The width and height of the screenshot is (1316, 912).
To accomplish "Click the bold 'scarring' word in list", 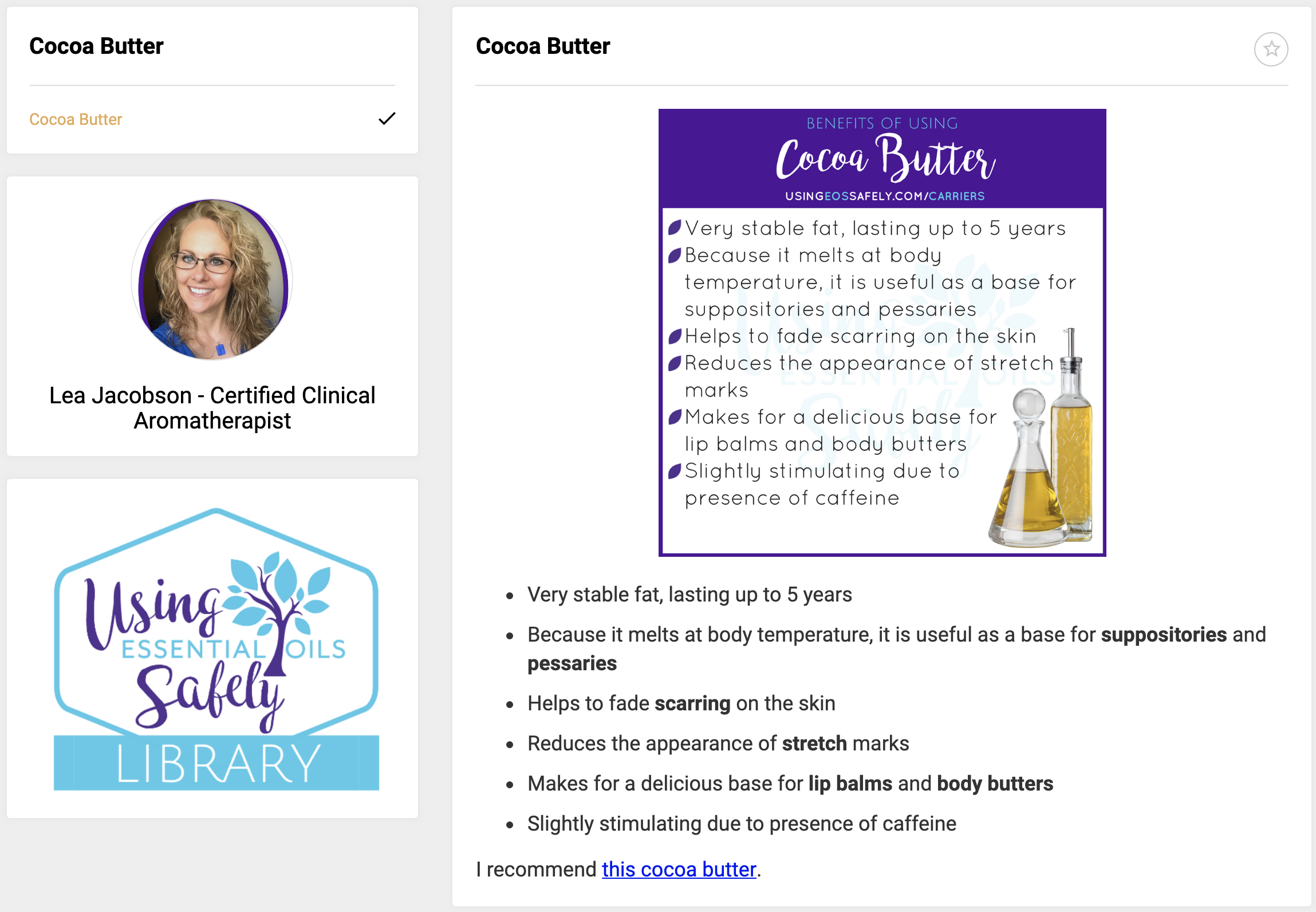I will pos(692,703).
